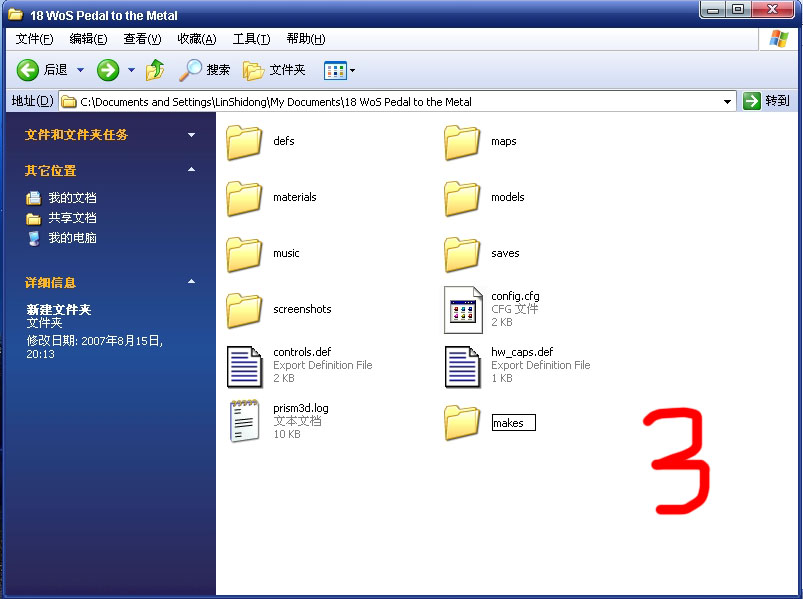This screenshot has height=599, width=803.
Task: Select the hw_caps.def file icon
Action: [x=462, y=367]
